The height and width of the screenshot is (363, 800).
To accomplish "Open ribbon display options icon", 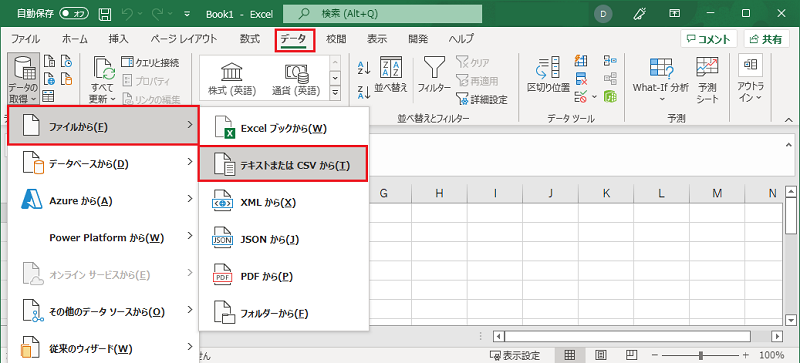I will (674, 14).
